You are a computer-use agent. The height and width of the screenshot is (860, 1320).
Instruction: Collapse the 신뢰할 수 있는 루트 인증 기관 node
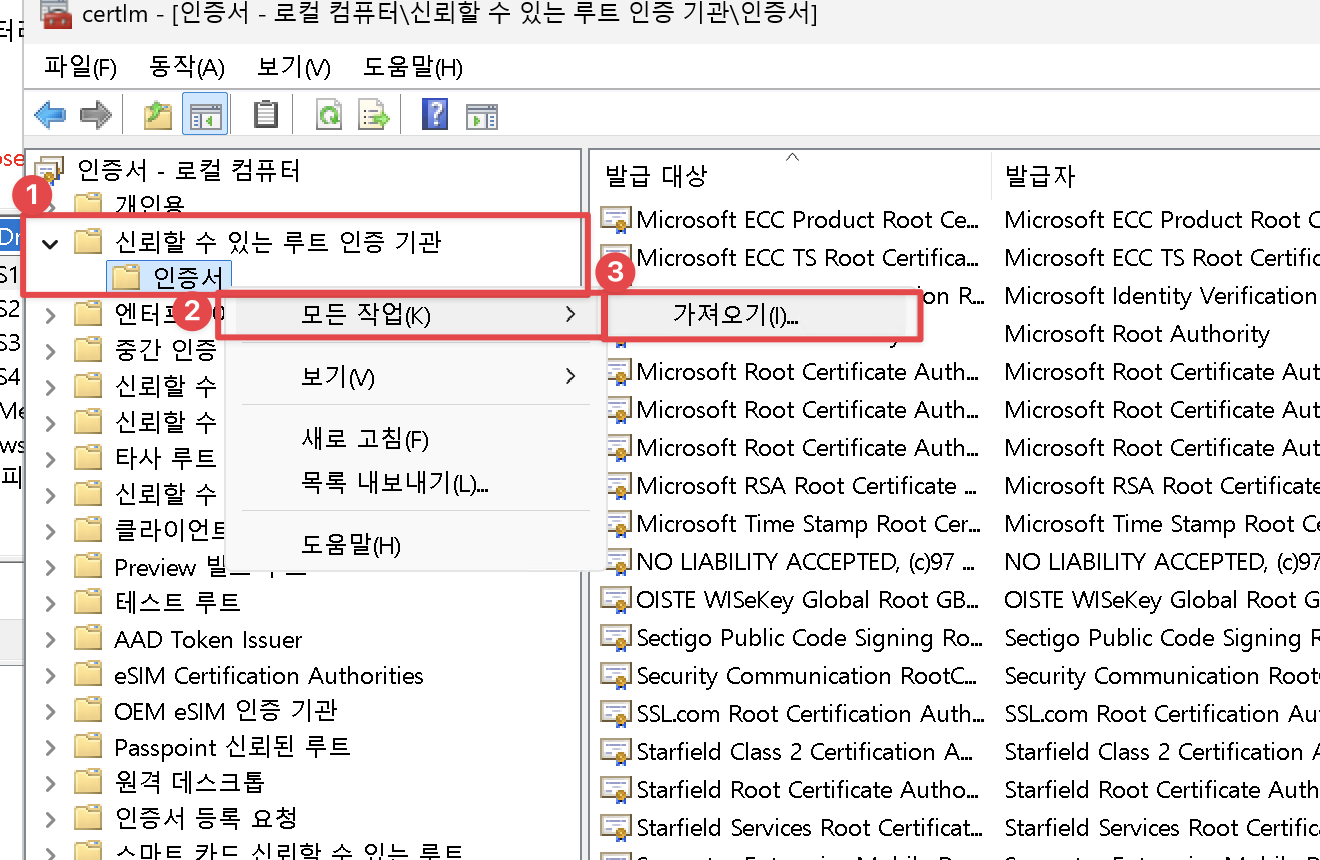click(50, 242)
